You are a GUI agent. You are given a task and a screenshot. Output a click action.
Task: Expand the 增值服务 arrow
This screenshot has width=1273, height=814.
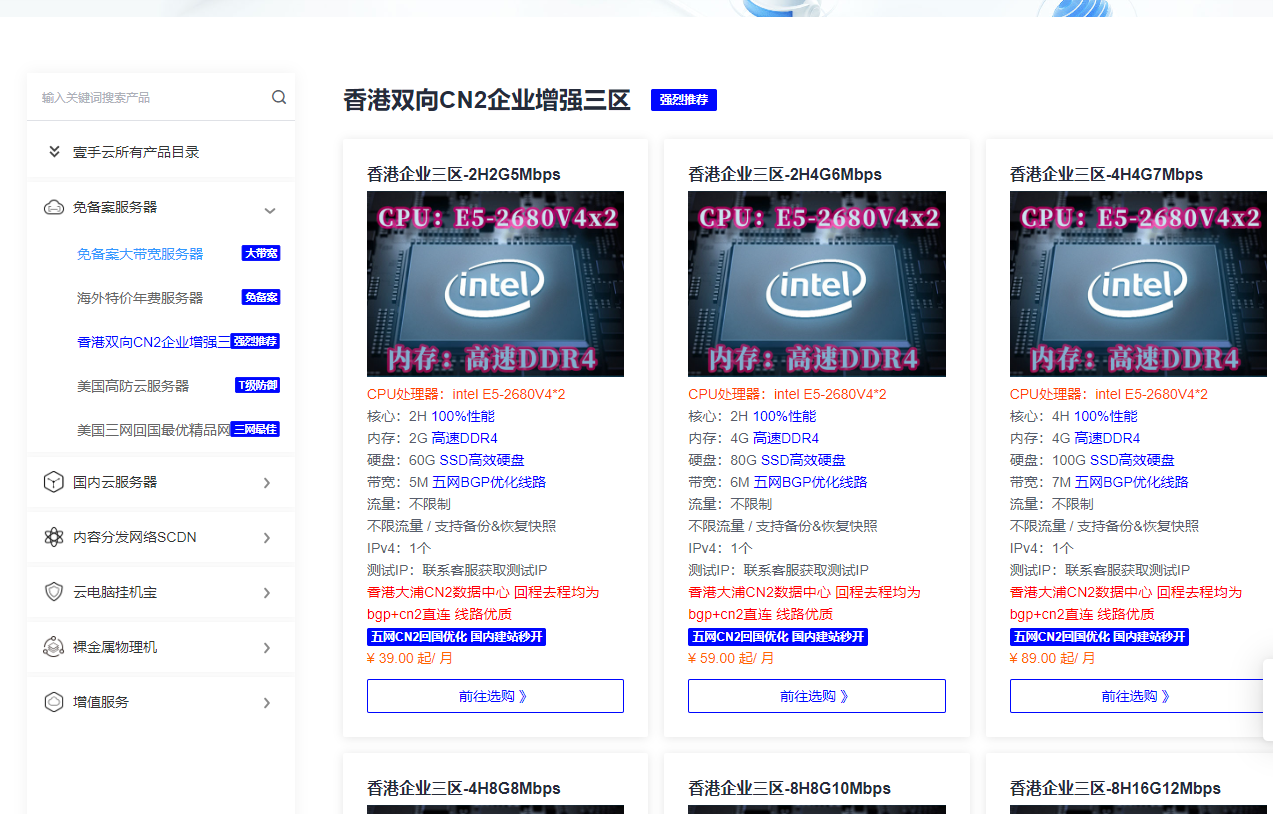267,703
